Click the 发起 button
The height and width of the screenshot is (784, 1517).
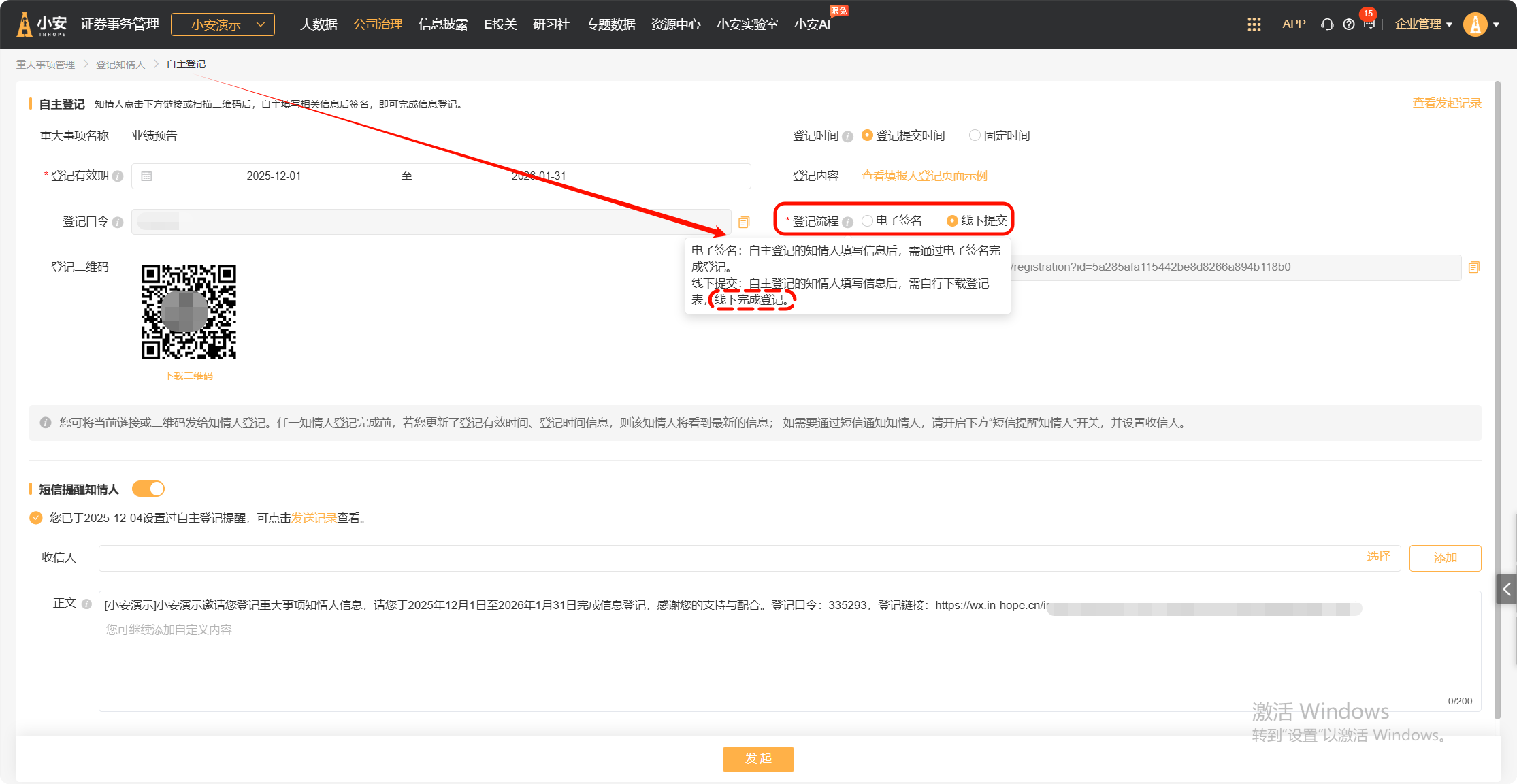757,759
